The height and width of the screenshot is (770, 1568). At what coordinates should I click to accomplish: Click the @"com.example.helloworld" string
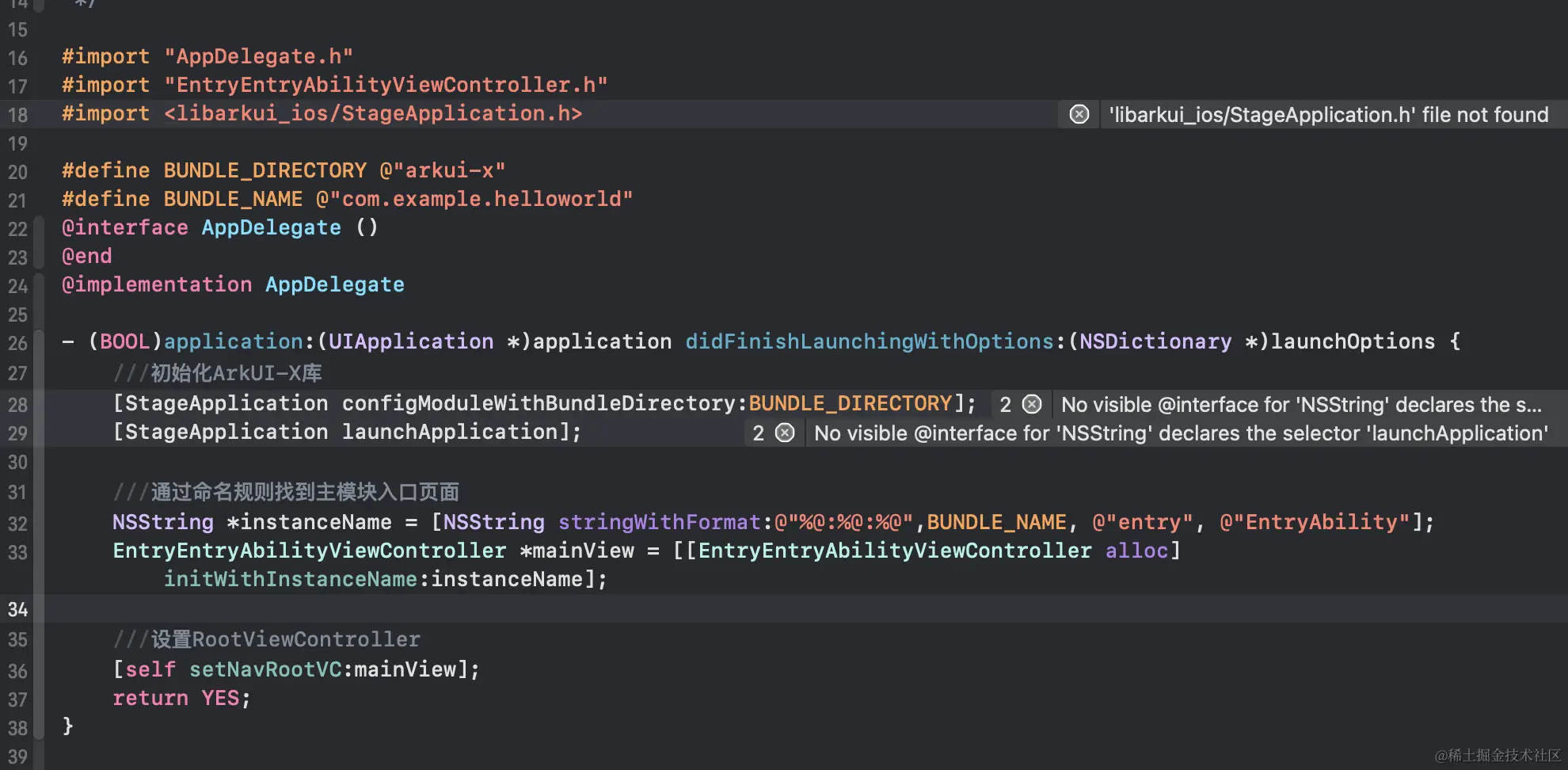[474, 199]
